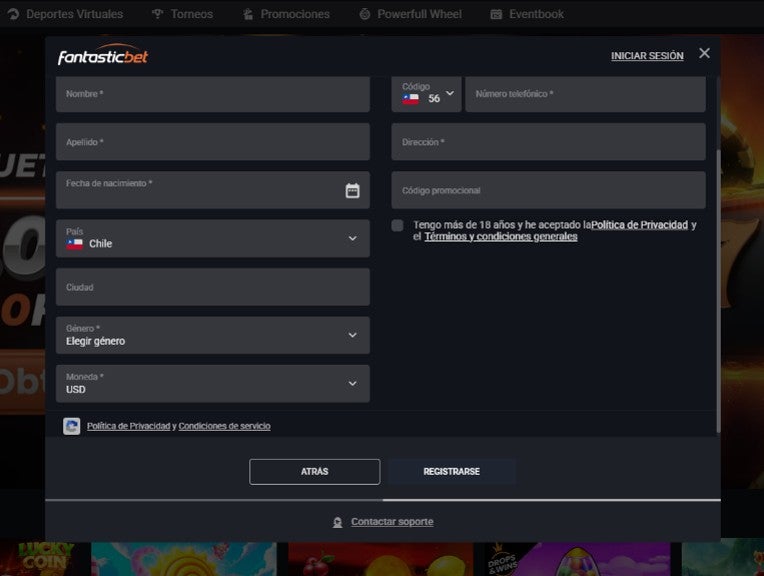764x576 pixels.
Task: Open Promociones menu item
Action: click(x=286, y=14)
